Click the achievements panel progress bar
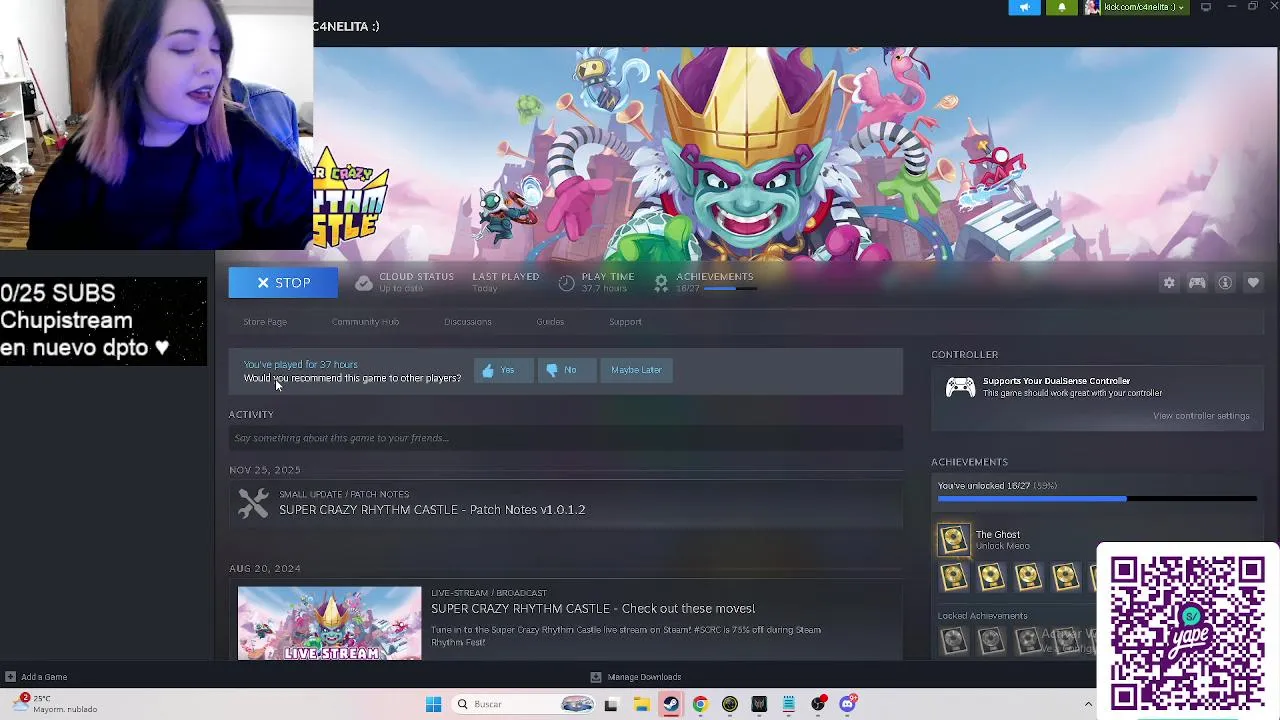1280x720 pixels. (x=1097, y=498)
